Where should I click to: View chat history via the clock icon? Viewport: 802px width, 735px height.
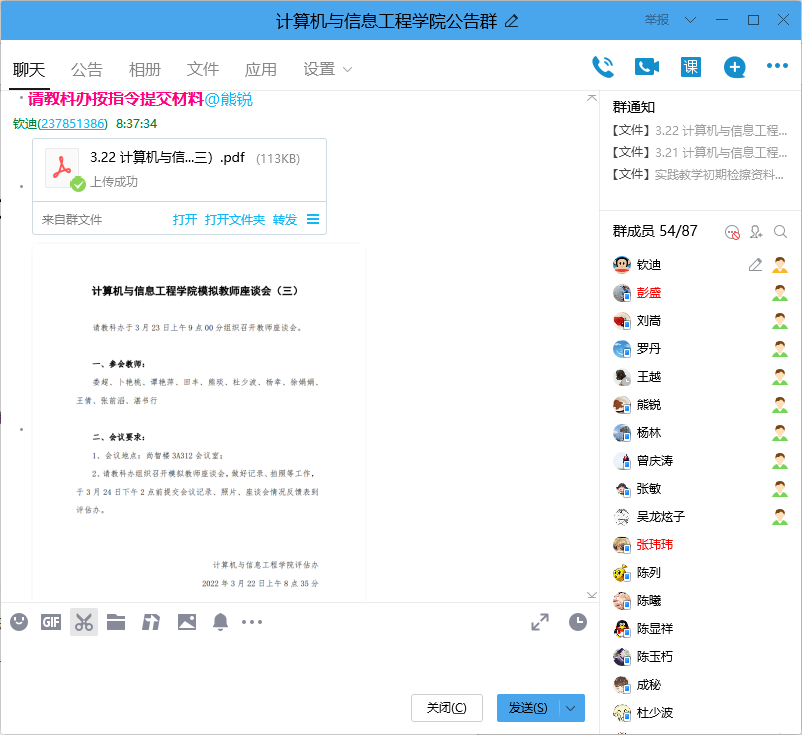[578, 621]
